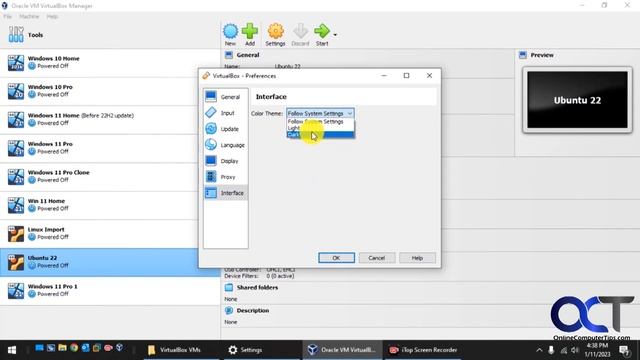
Task: Click the Preview section header icon
Action: 523,55
